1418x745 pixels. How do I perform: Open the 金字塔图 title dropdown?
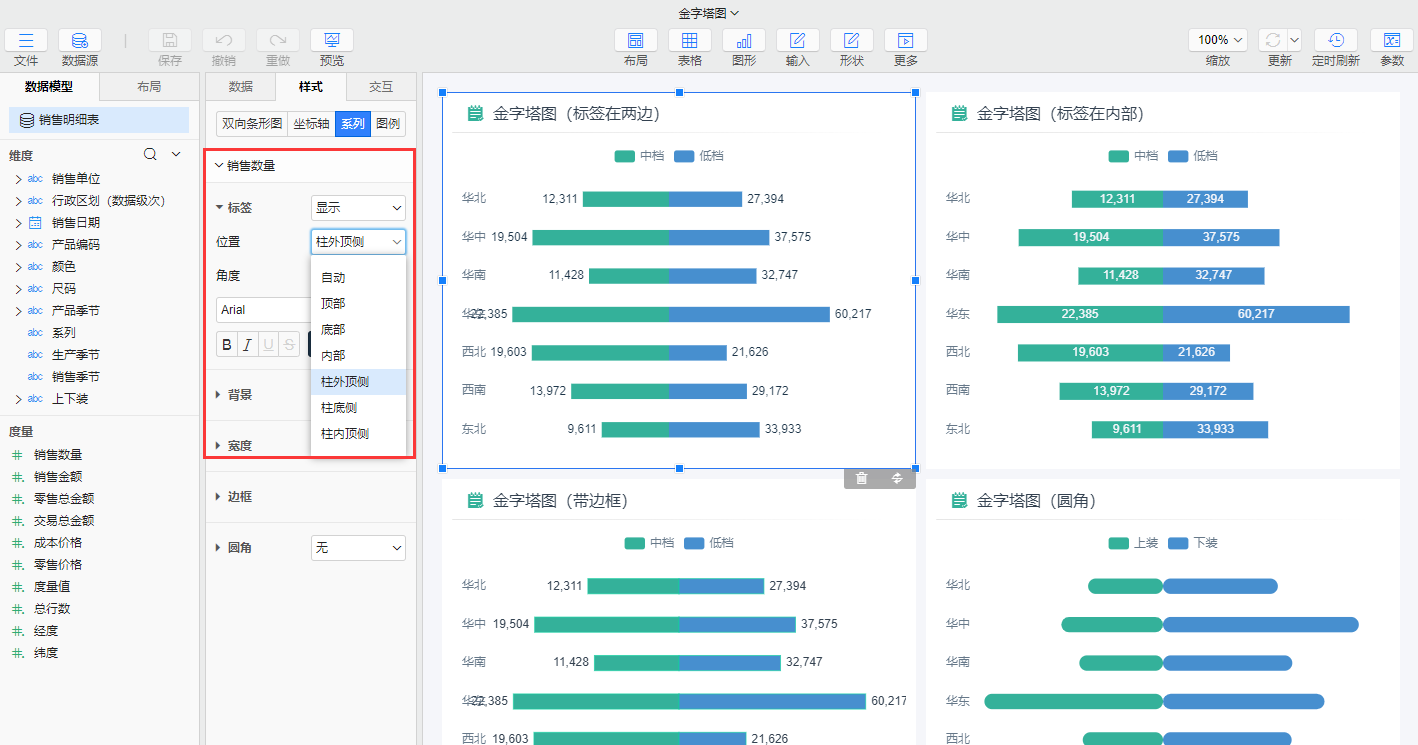[709, 13]
